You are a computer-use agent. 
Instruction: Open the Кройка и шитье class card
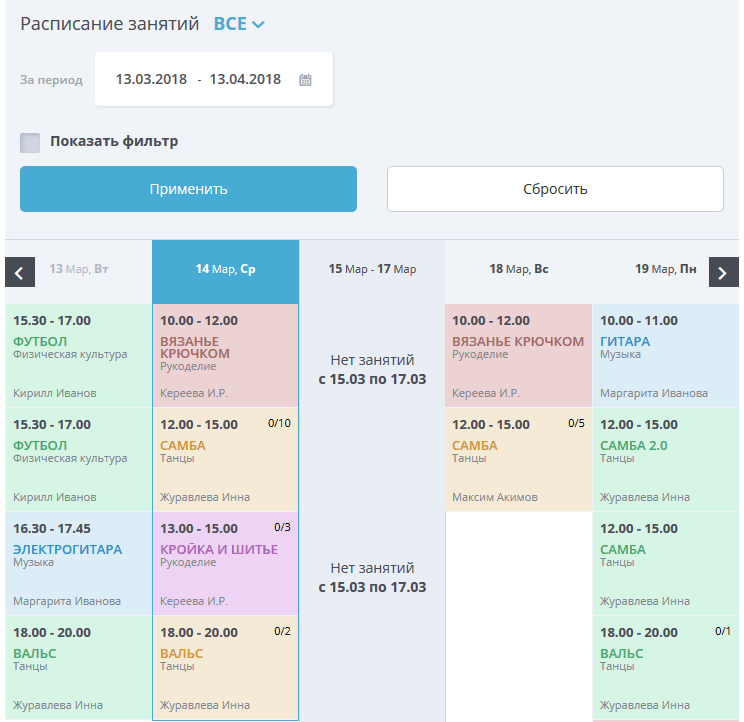click(225, 563)
